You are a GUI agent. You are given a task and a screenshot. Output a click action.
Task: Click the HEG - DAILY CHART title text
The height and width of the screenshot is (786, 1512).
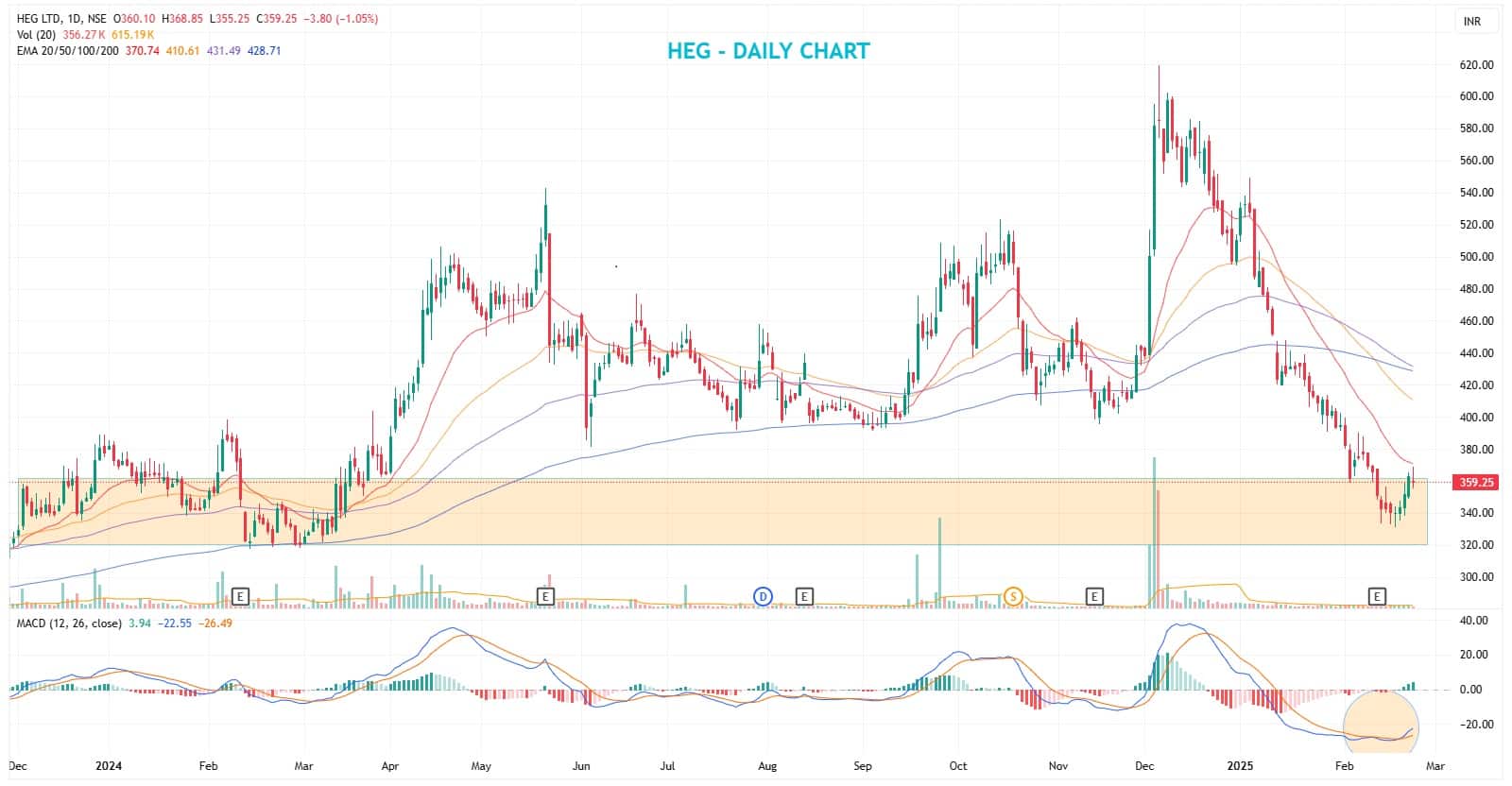click(x=767, y=51)
